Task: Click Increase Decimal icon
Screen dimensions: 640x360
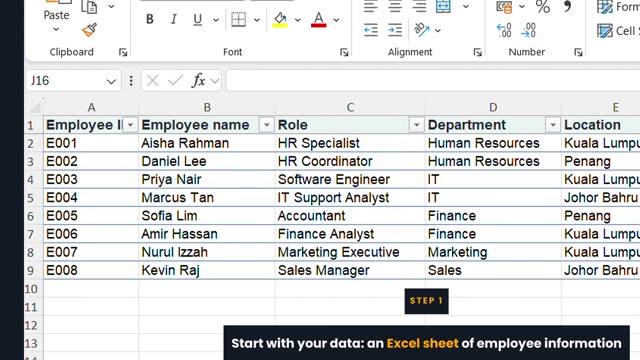Action: (504, 30)
